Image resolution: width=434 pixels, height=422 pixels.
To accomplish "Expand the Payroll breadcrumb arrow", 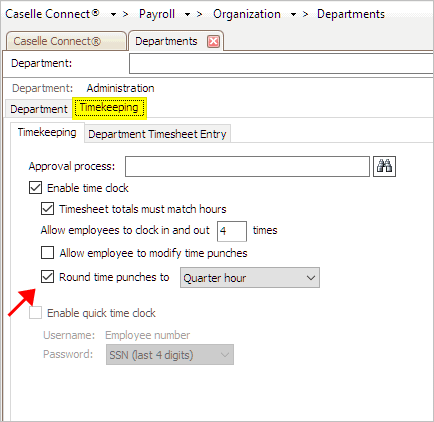I will (x=187, y=15).
